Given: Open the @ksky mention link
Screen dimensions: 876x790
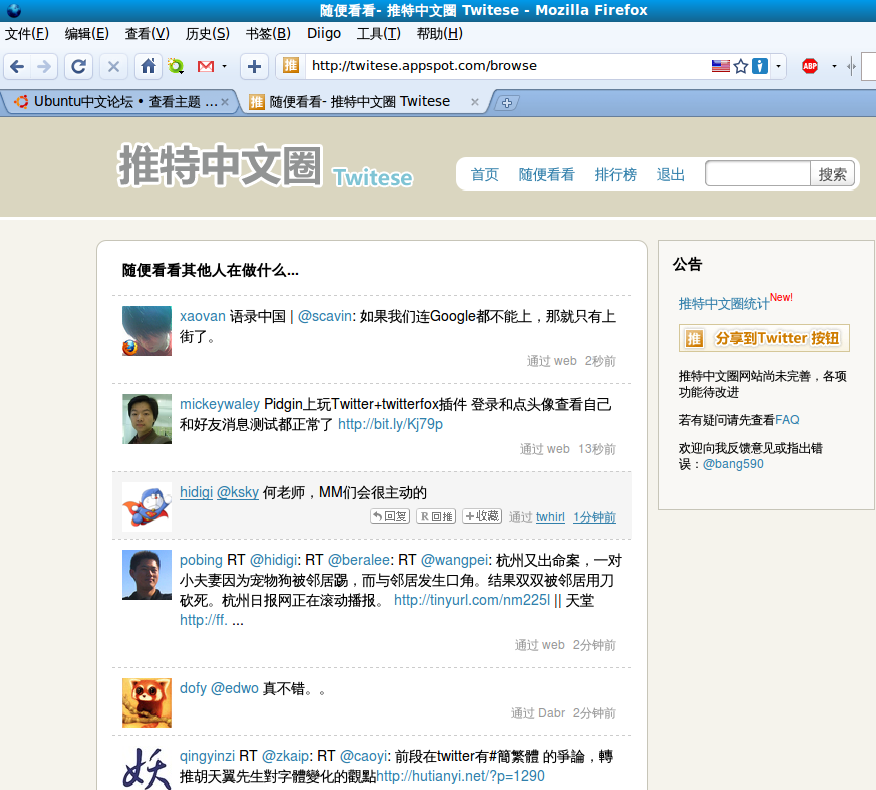Looking at the screenshot, I should [237, 492].
